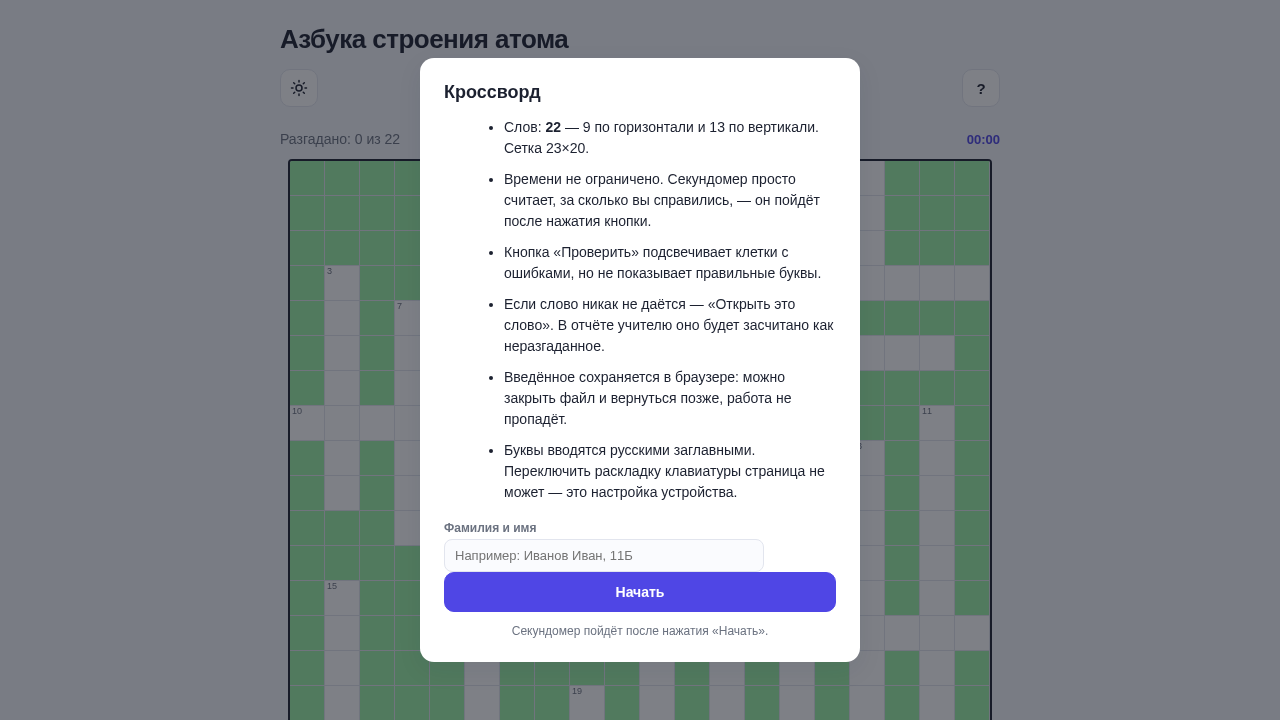Toggle the light/dark theme sun icon
The image size is (1280, 720).
pos(299,88)
